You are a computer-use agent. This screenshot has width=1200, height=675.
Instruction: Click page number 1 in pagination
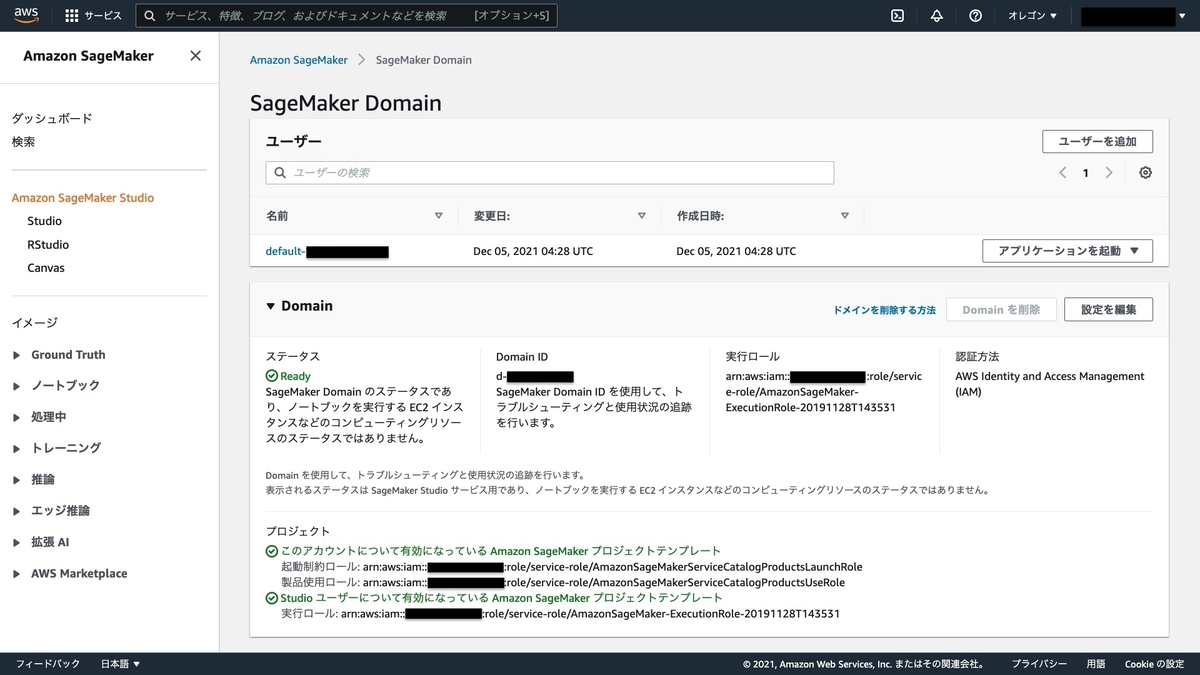pos(1086,173)
